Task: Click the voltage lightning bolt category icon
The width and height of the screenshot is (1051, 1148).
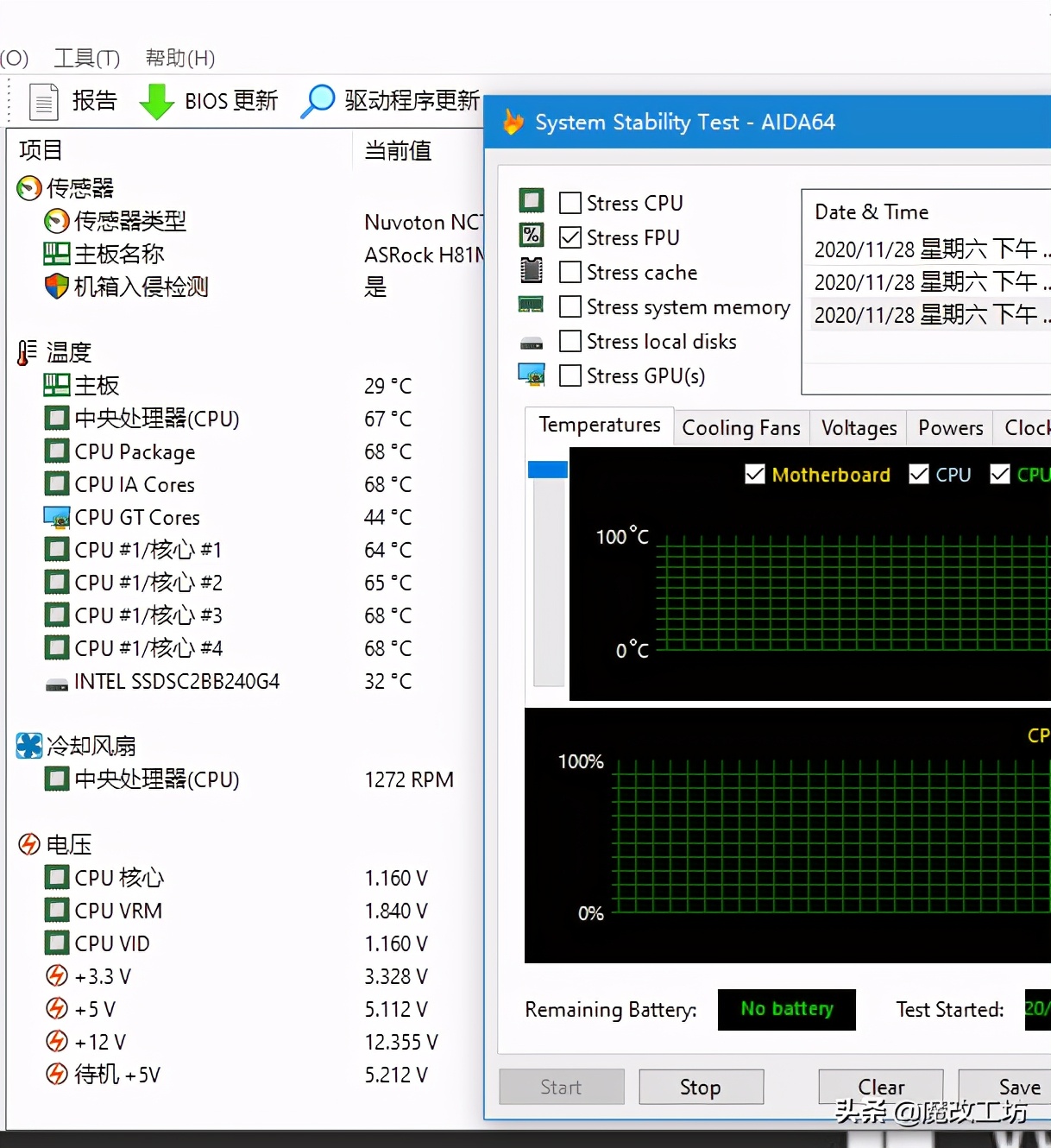Action: click(29, 844)
